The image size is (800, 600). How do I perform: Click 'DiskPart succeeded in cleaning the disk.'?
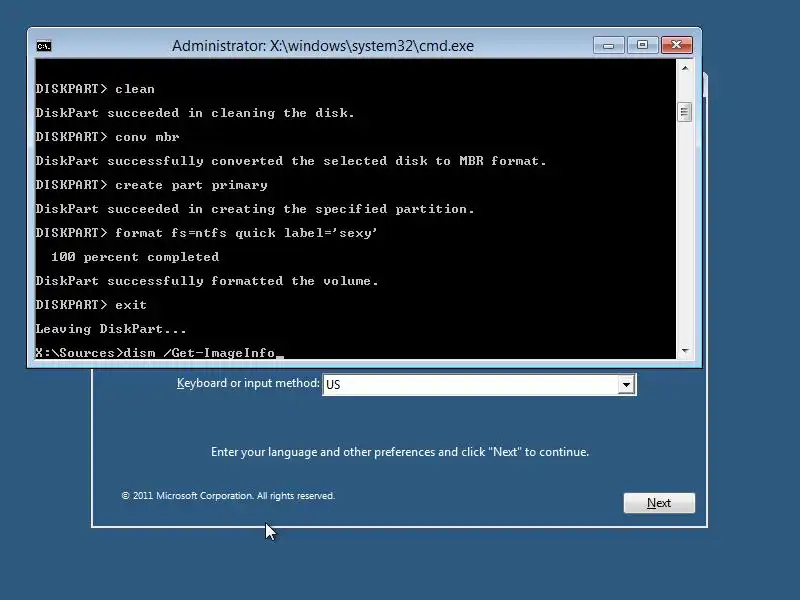pyautogui.click(x=195, y=113)
